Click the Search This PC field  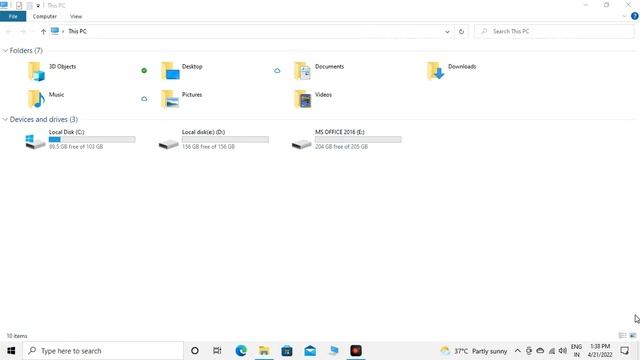click(x=554, y=31)
